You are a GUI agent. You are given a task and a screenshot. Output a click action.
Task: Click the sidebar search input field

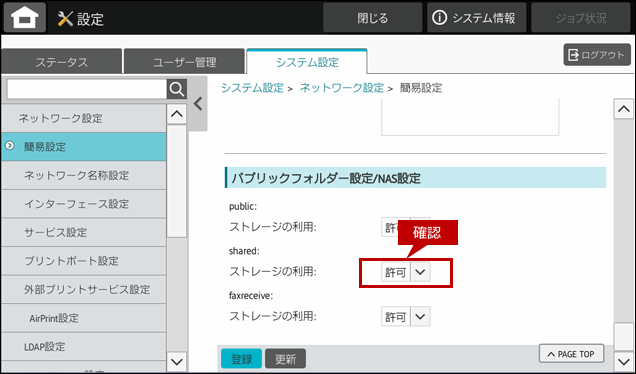tap(87, 89)
